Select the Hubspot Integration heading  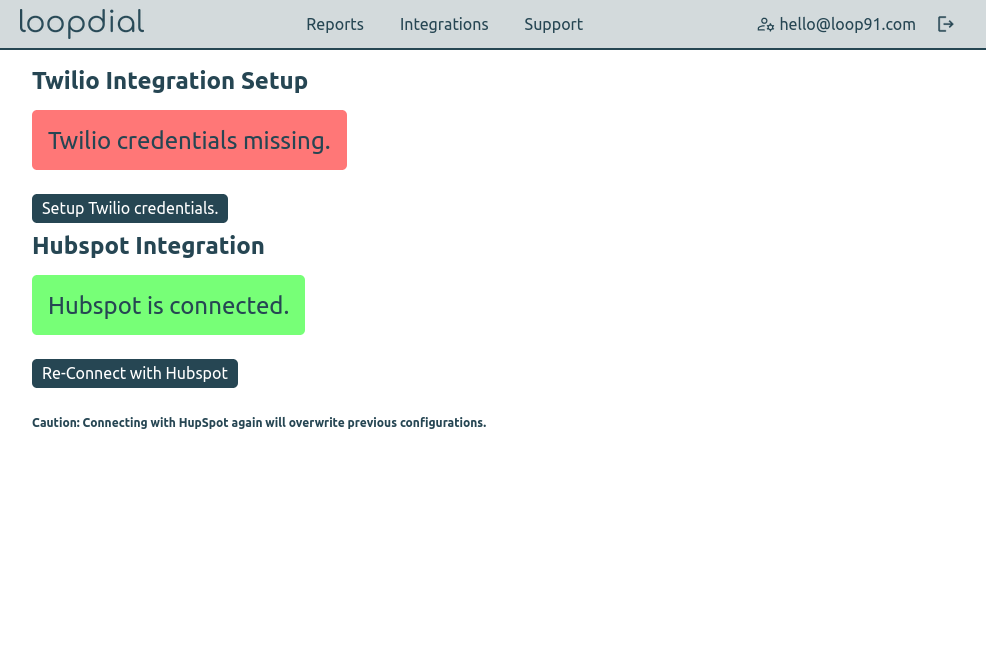[148, 246]
